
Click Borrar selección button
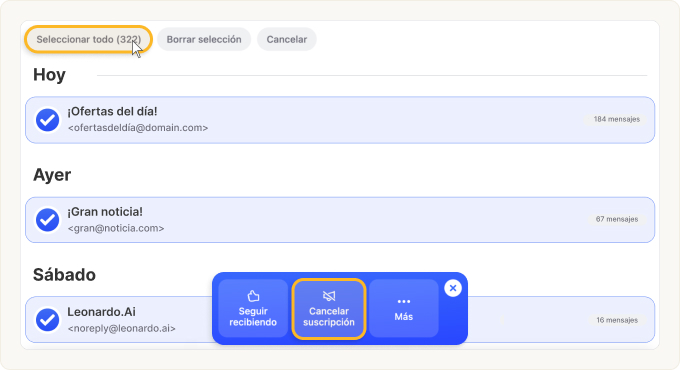(x=204, y=39)
